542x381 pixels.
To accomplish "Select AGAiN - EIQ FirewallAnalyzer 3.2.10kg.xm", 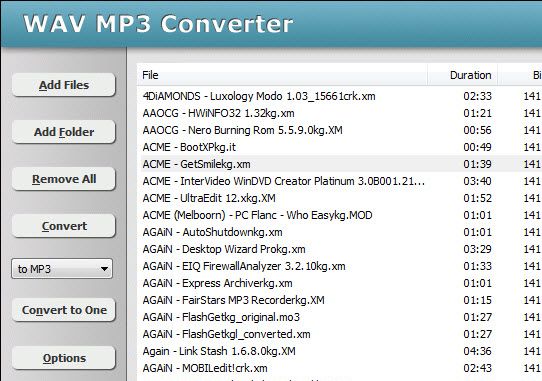I will 244,266.
